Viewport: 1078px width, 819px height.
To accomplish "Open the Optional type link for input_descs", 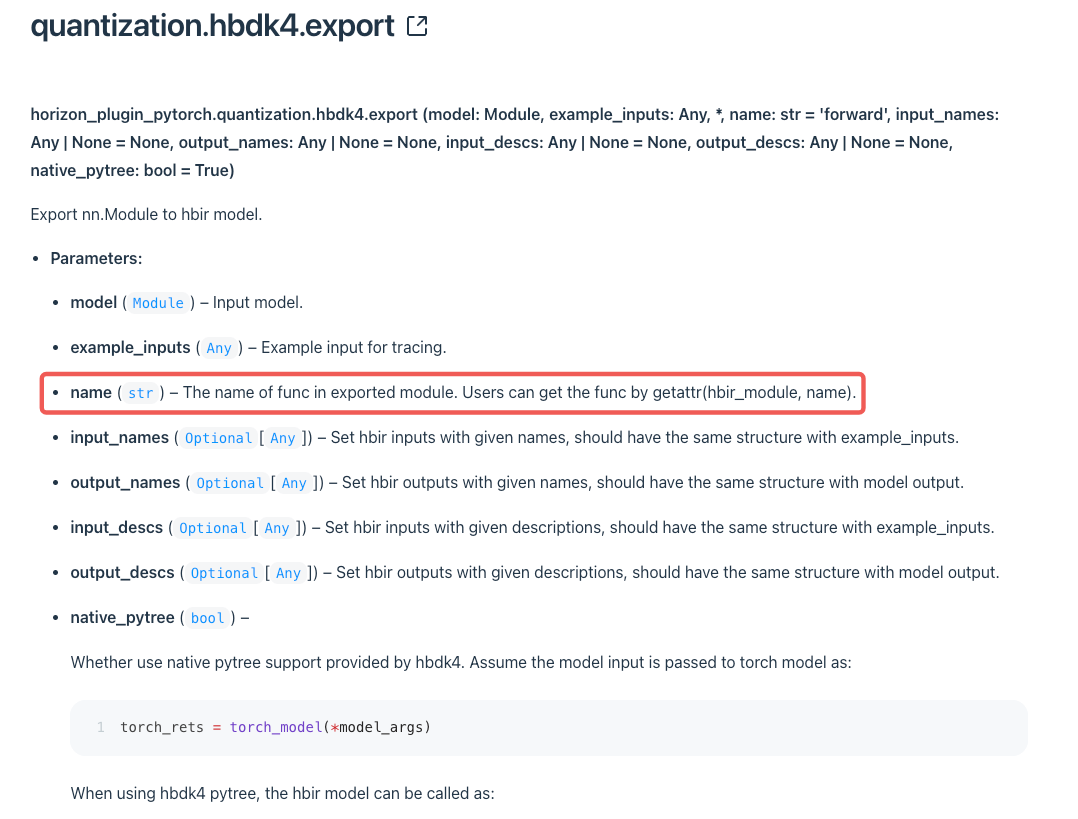I will [x=213, y=528].
